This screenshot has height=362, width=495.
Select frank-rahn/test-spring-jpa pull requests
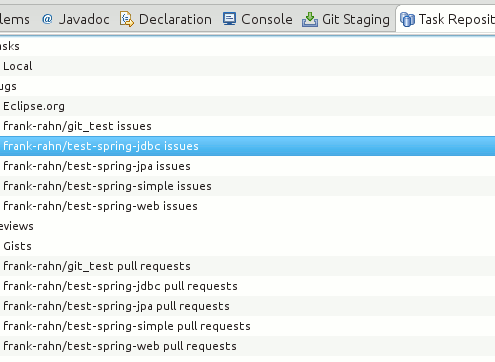click(x=247, y=306)
